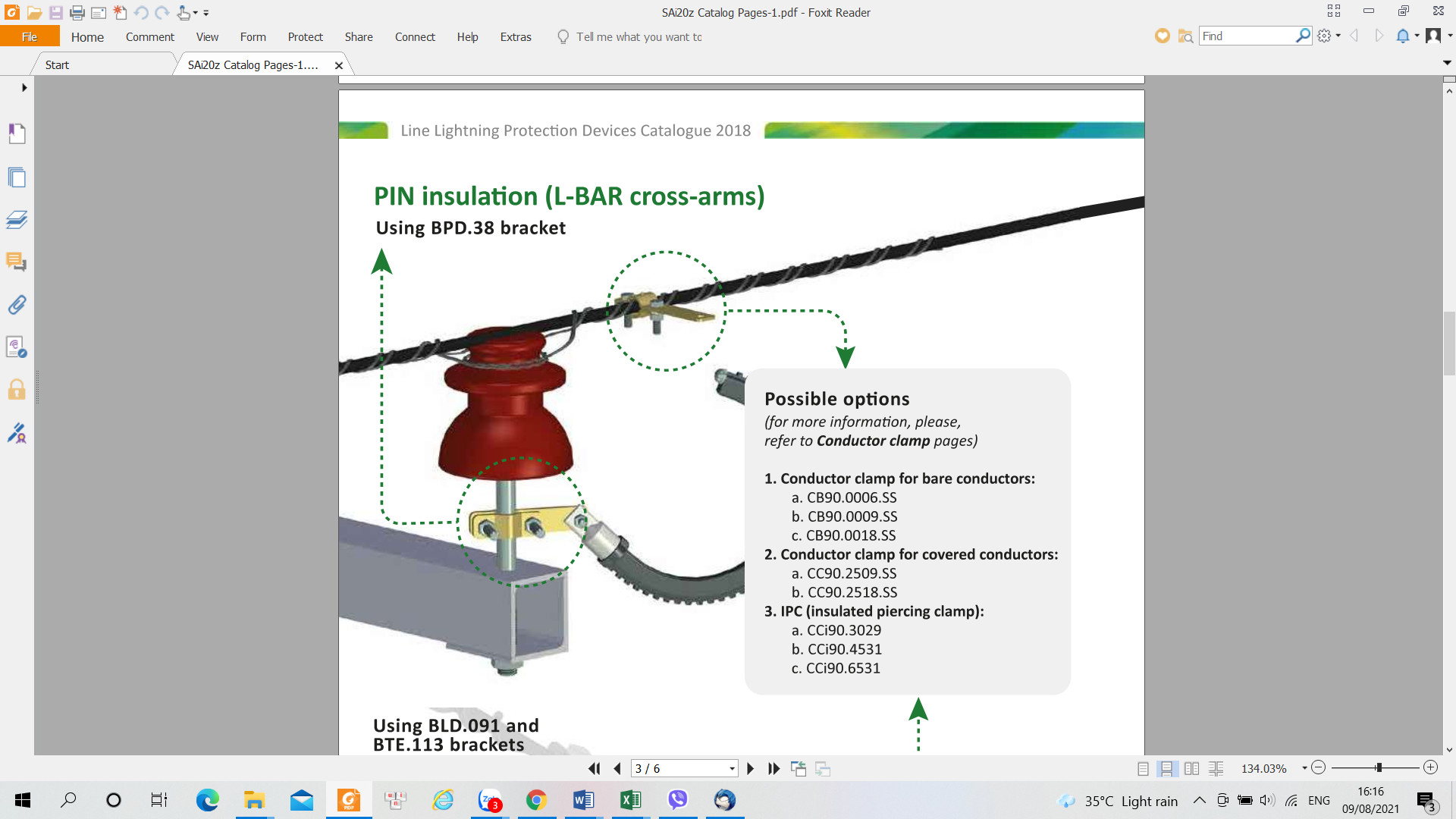The height and width of the screenshot is (819, 1456).
Task: Click the Print icon in quick toolbar
Action: [x=77, y=13]
